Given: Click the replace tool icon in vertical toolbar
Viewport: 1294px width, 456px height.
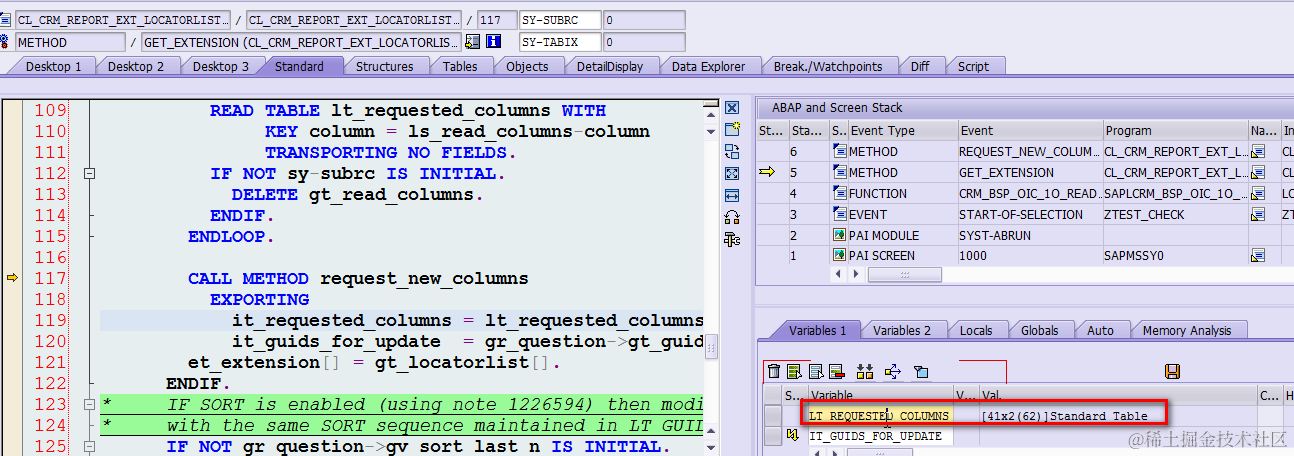Looking at the screenshot, I should coord(732,151).
